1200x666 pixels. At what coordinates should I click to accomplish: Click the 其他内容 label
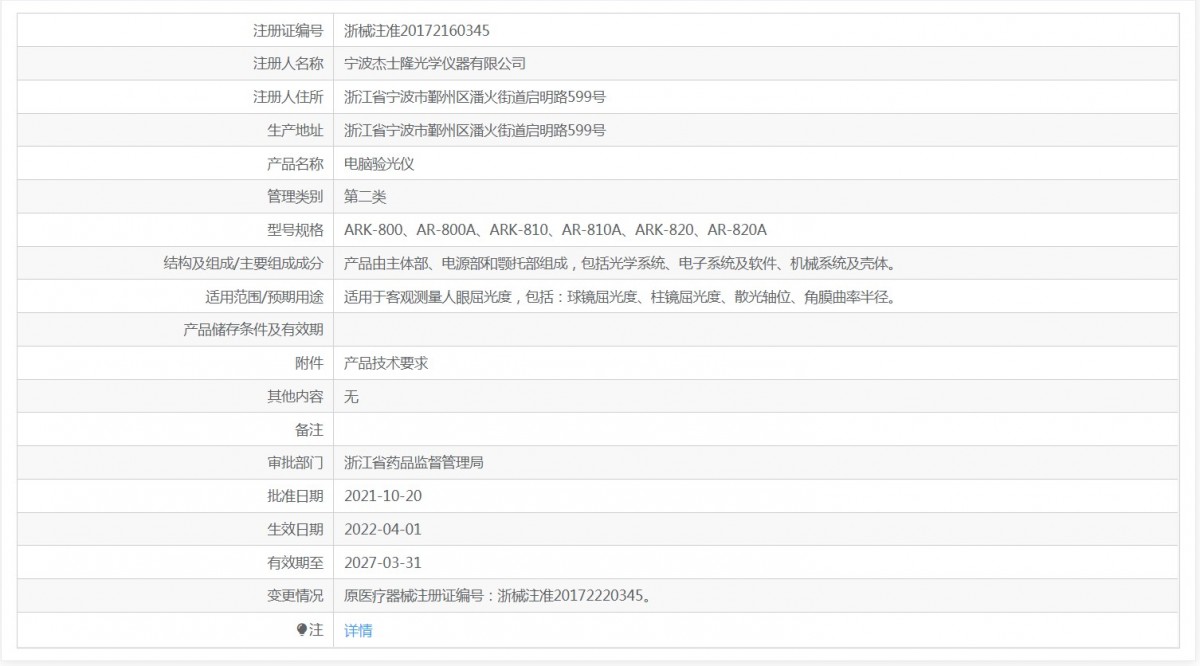point(296,397)
